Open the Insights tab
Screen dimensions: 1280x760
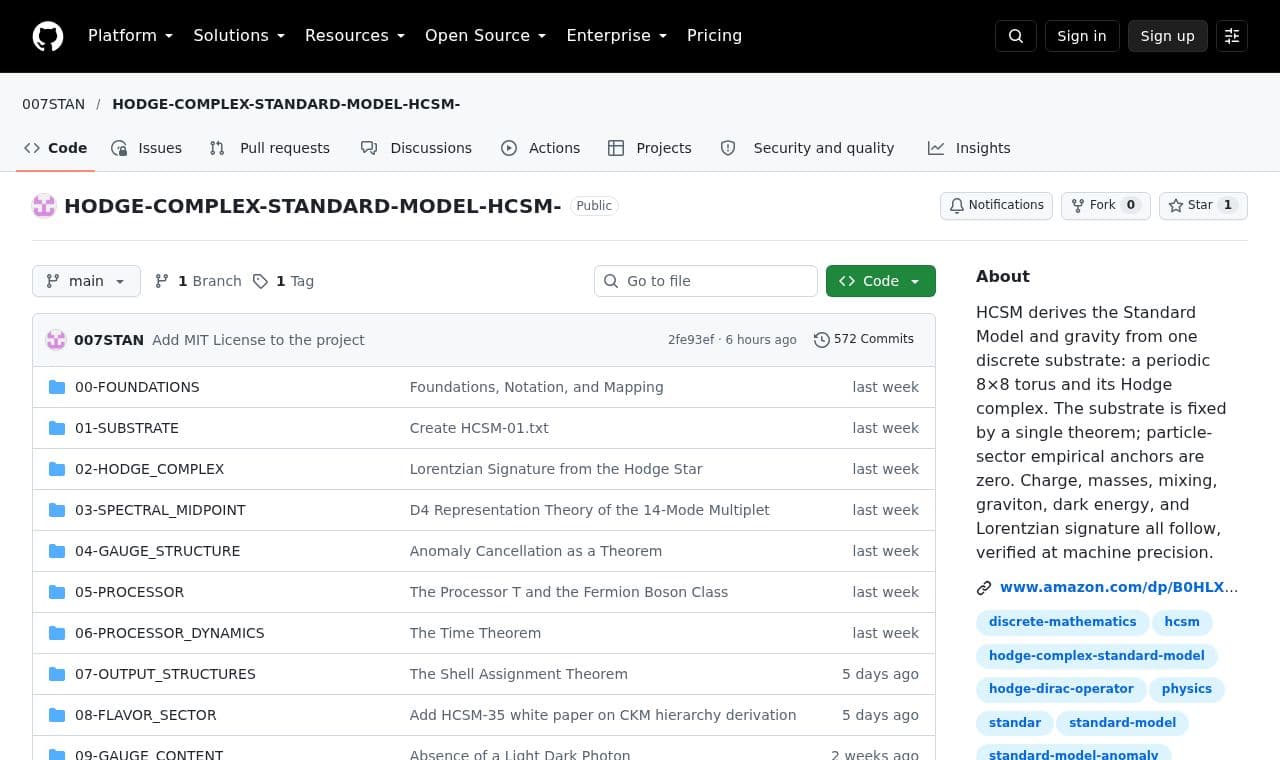tap(969, 148)
